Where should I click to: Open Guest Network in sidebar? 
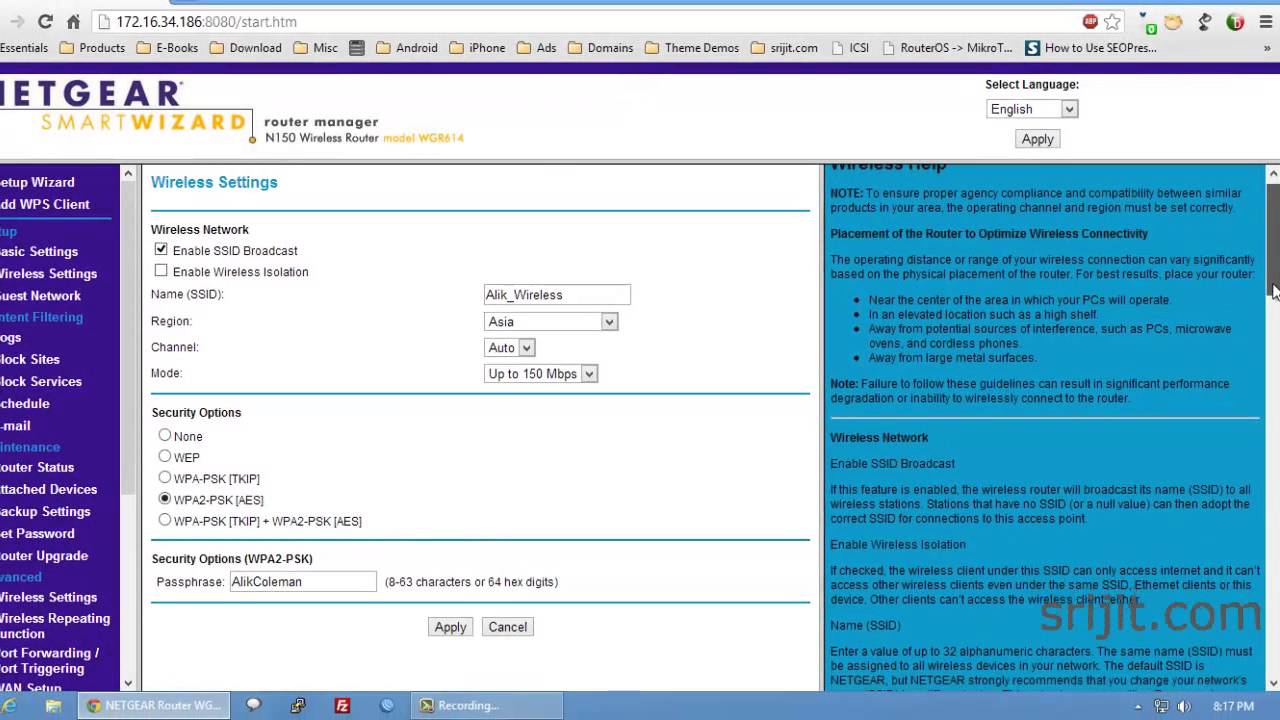(40, 295)
